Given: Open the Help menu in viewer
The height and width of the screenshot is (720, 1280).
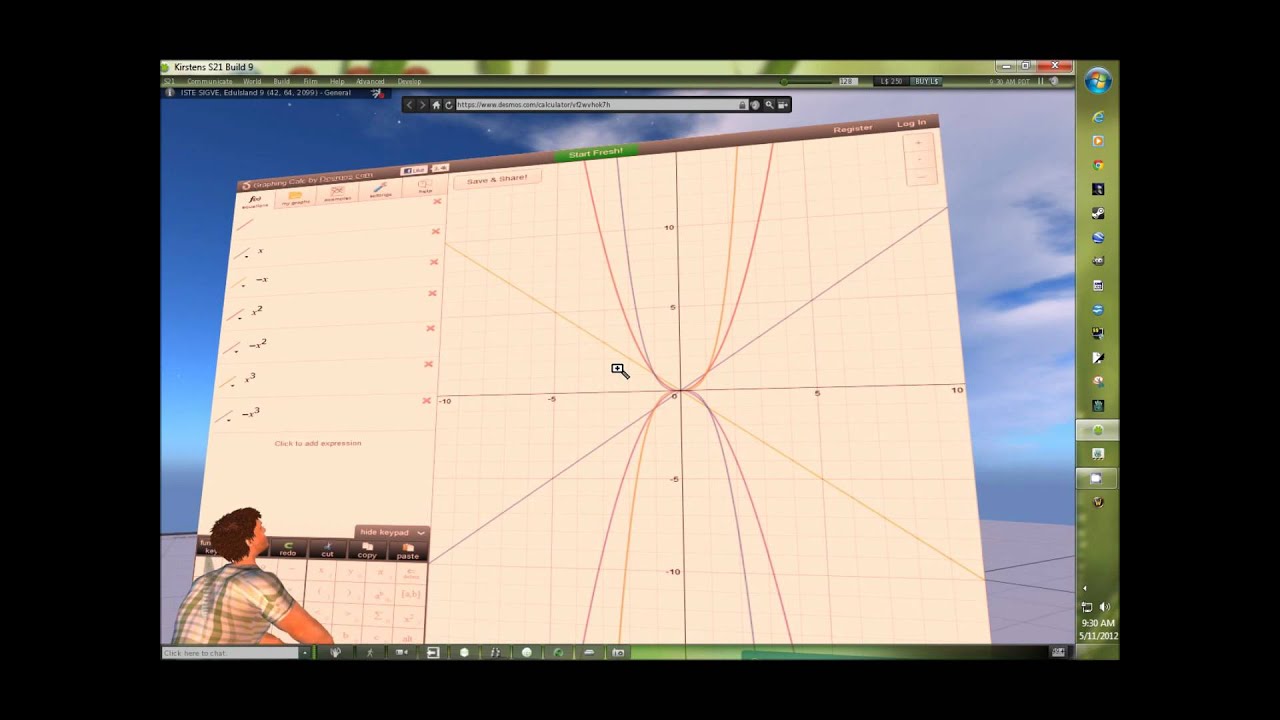Looking at the screenshot, I should (337, 81).
